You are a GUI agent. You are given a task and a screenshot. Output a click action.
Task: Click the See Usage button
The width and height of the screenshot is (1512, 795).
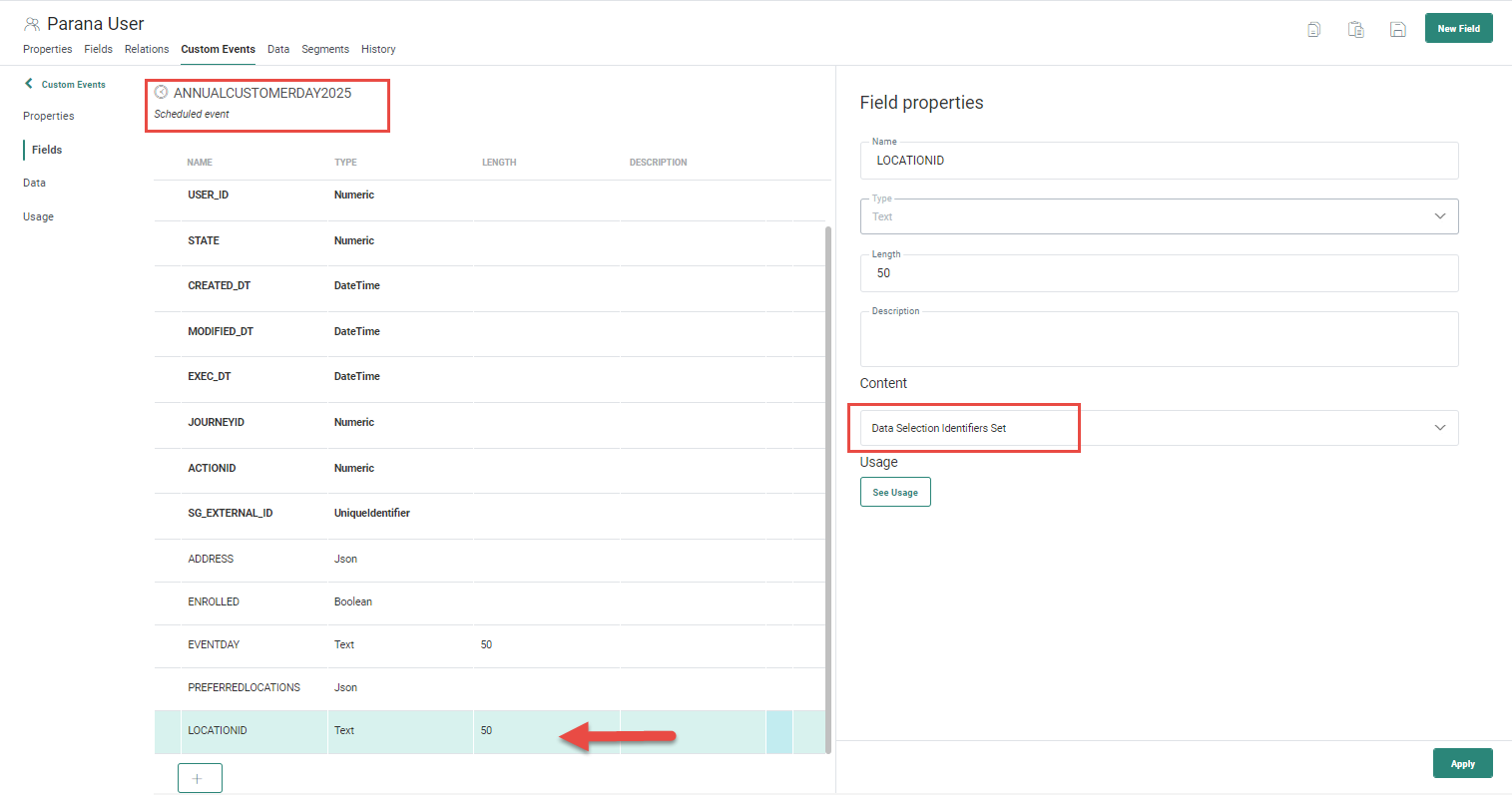tap(894, 492)
